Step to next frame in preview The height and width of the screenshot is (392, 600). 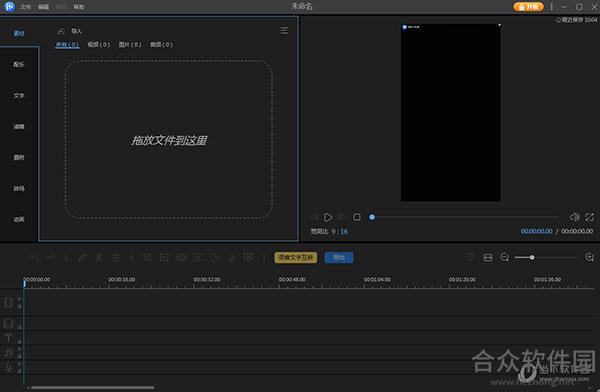(x=342, y=217)
